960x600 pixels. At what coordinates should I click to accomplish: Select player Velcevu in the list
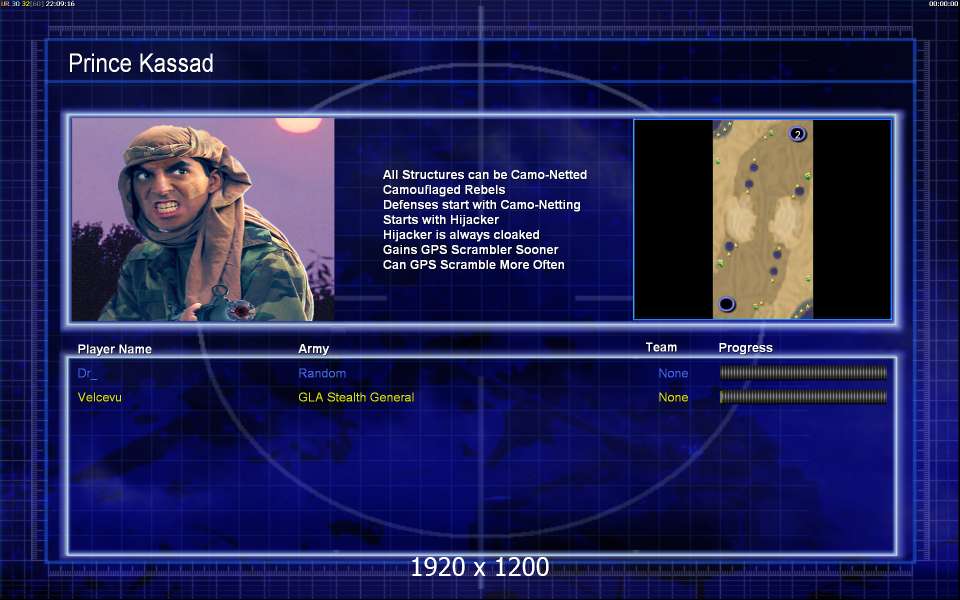click(x=100, y=397)
